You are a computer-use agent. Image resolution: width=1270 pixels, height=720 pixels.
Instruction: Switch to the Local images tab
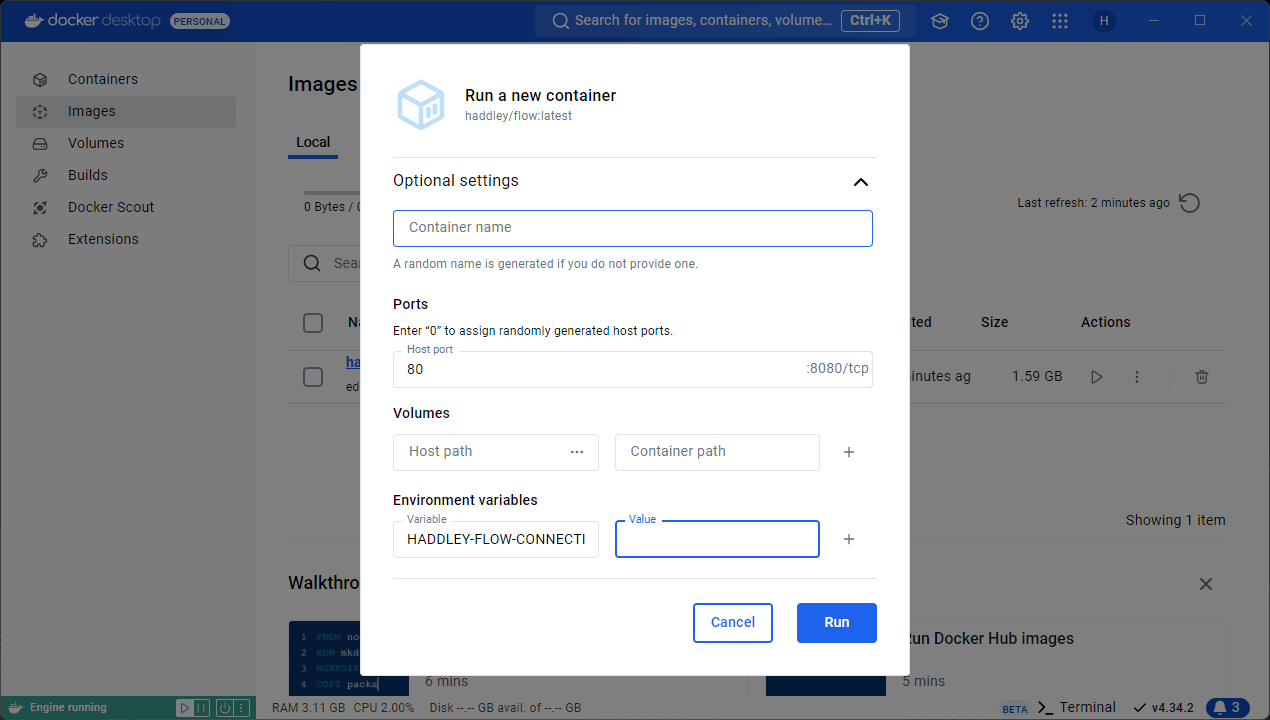pos(313,142)
